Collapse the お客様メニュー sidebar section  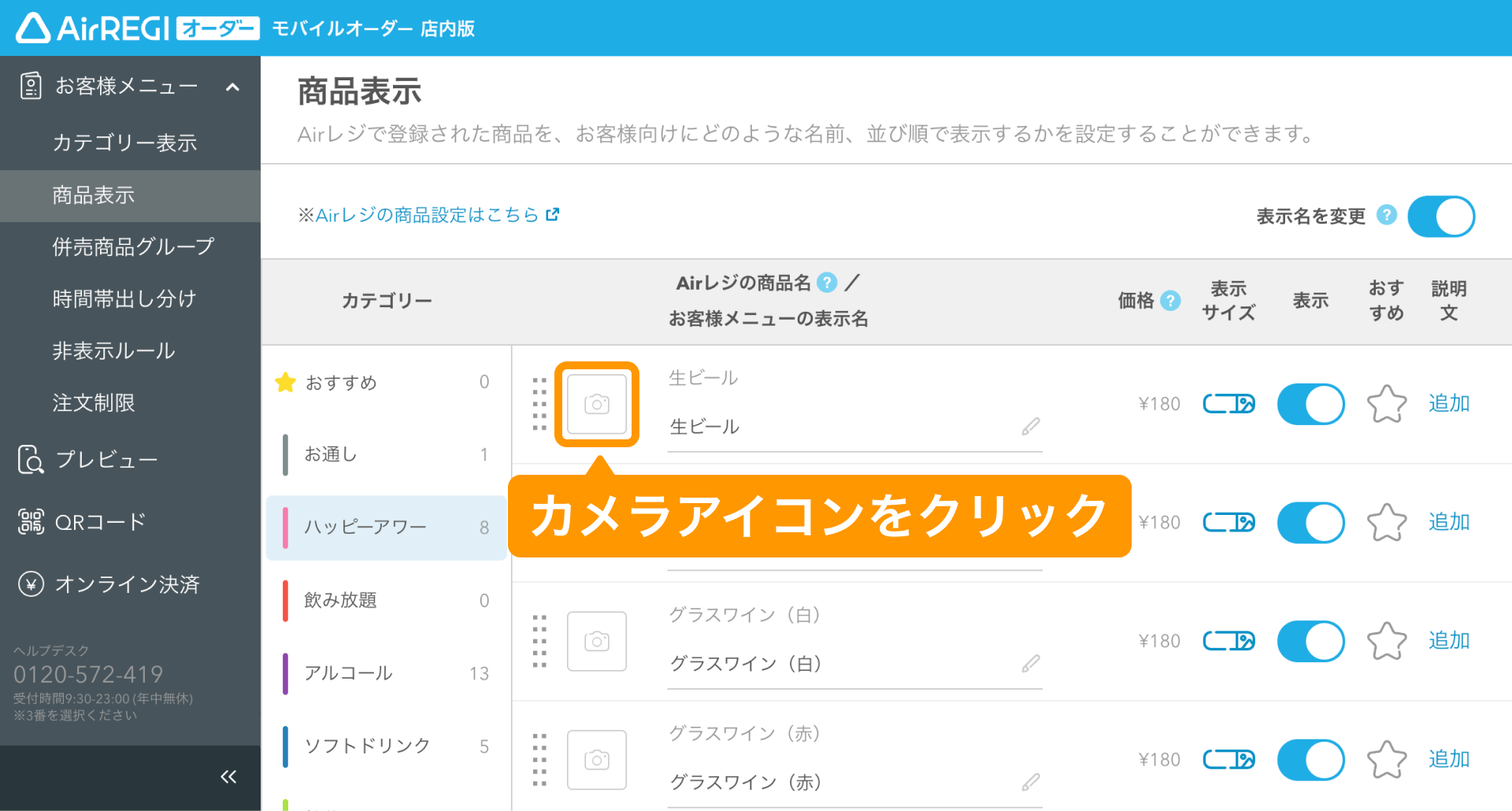point(231,87)
